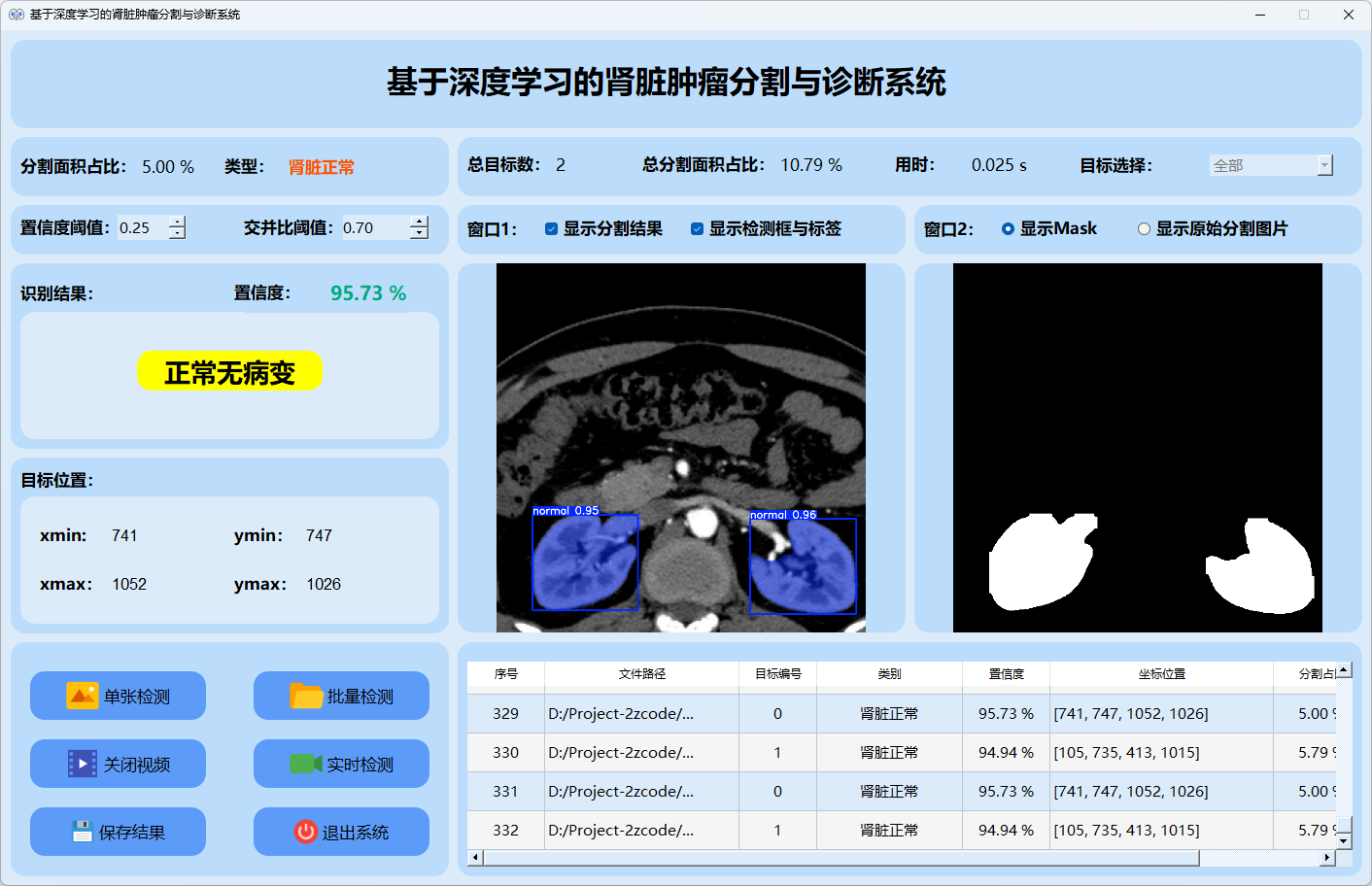Increase the confidence threshold with up arrow
Viewport: 1372px width, 886px height.
177,221
